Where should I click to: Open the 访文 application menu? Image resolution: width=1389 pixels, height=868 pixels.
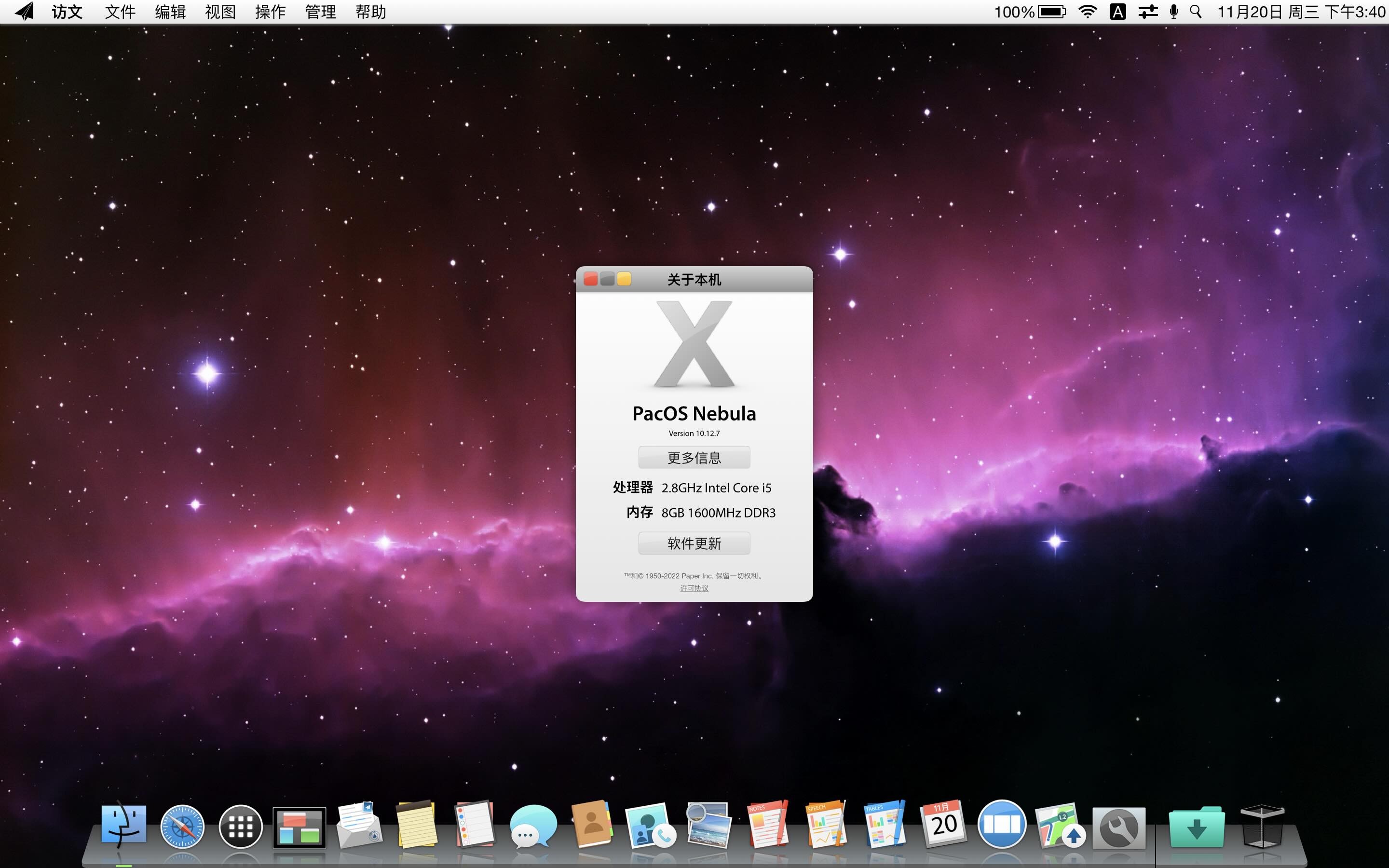[67, 12]
